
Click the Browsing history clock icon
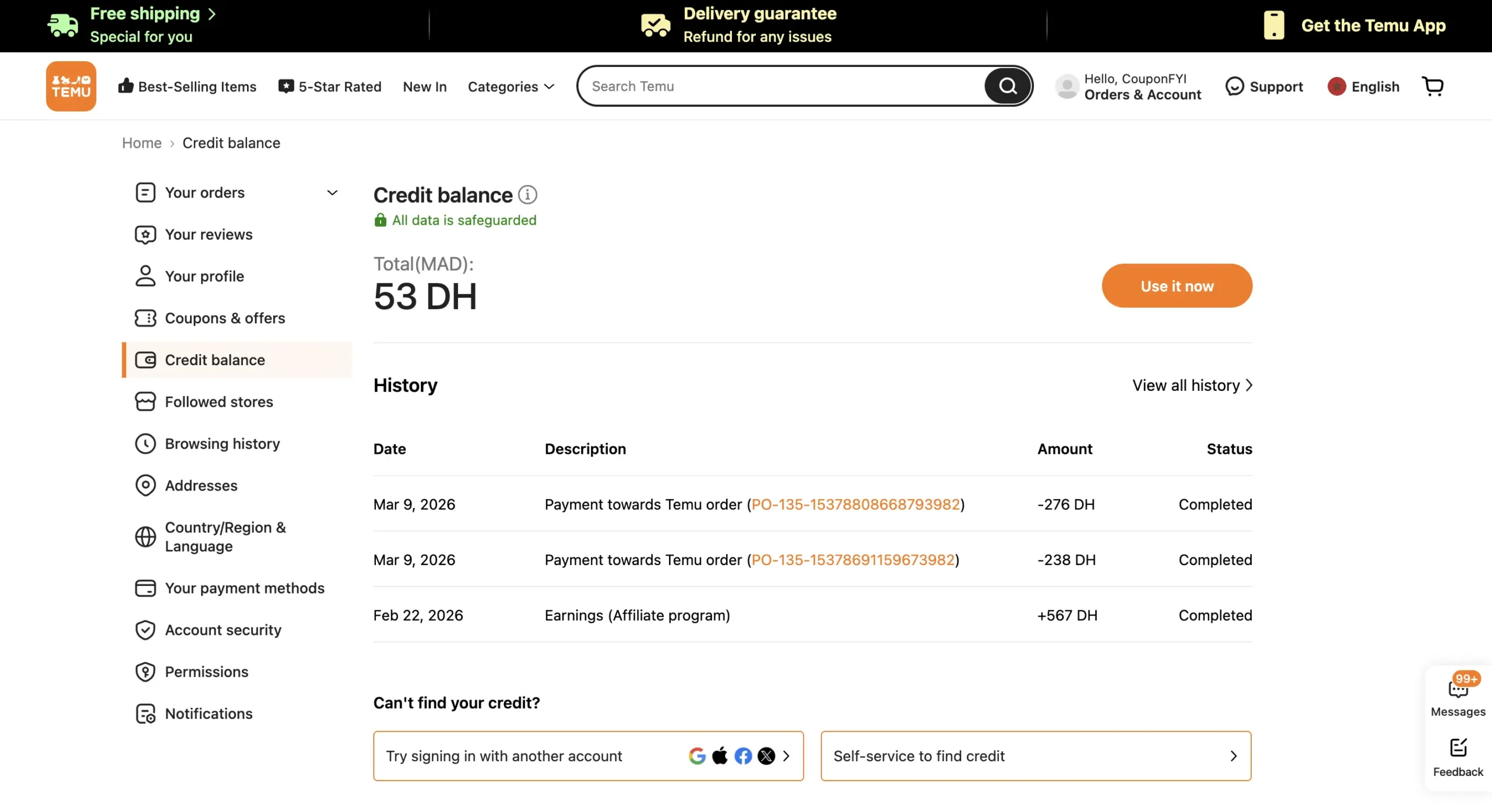[x=145, y=444]
